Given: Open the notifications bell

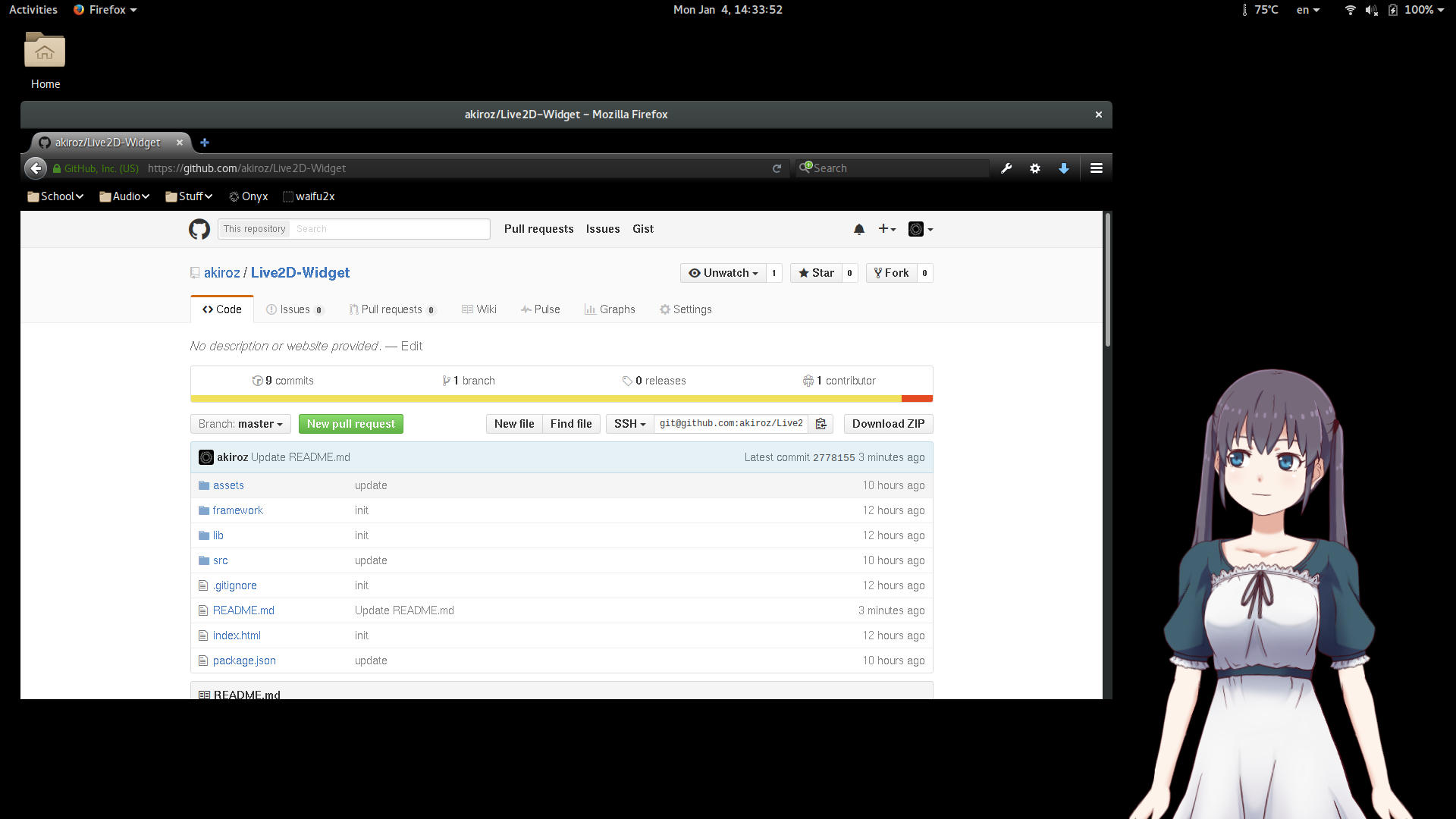Looking at the screenshot, I should coord(859,229).
